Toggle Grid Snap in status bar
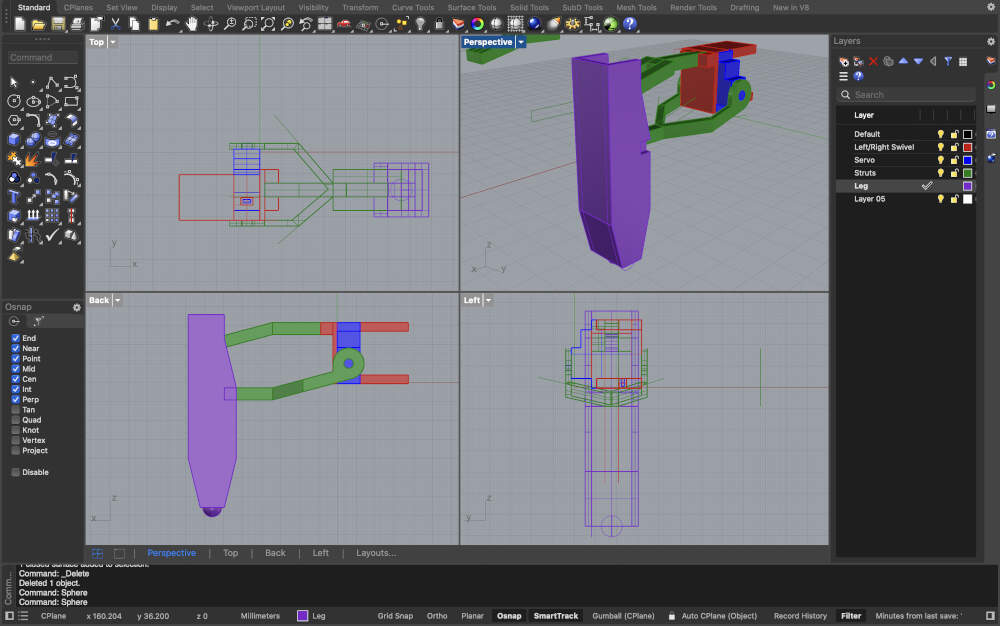This screenshot has height=626, width=1000. pos(395,616)
